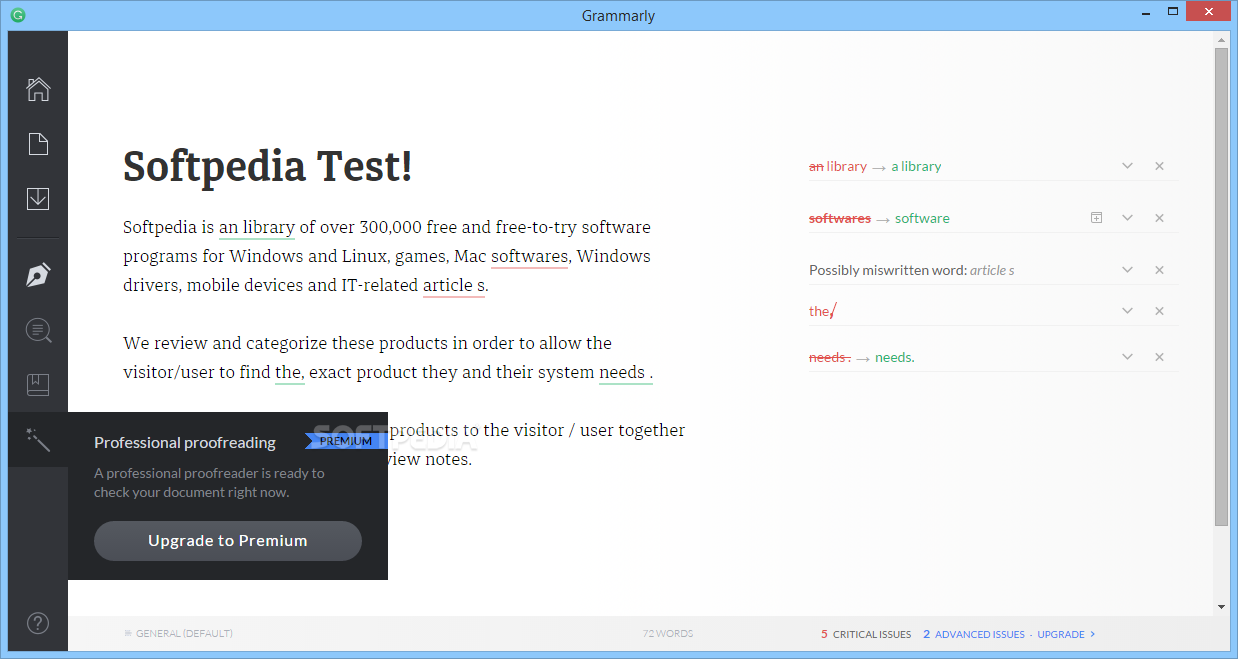Accept 'a library' correction
Viewport: 1238px width, 659px height.
tap(916, 166)
